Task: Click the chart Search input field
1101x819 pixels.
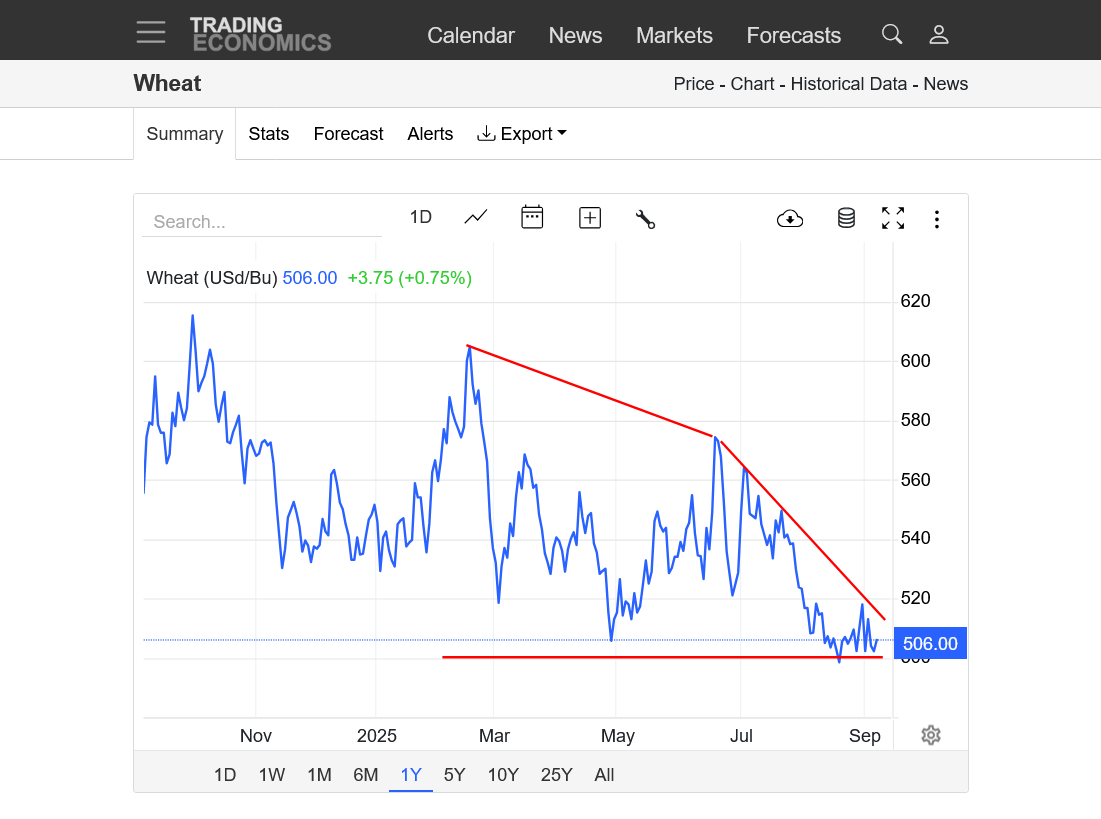Action: coord(262,222)
